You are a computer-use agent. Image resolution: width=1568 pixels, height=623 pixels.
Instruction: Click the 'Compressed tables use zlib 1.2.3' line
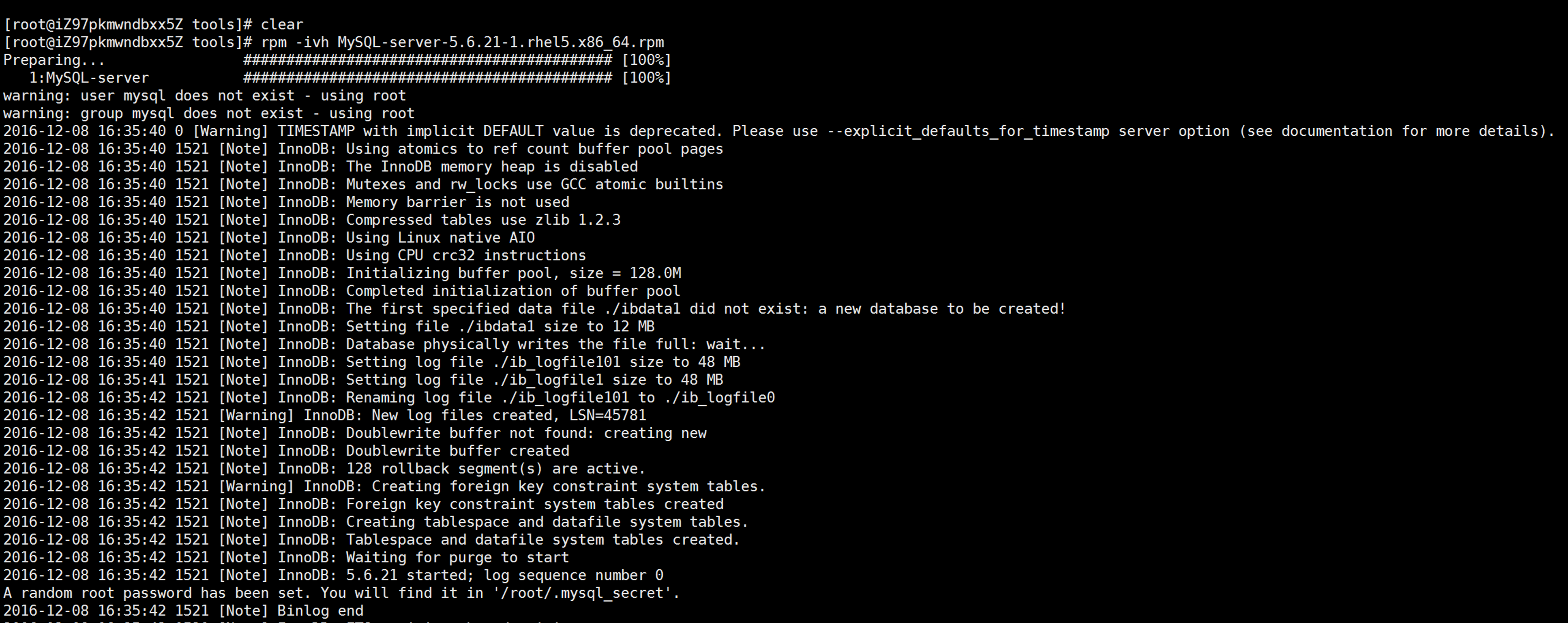[312, 220]
